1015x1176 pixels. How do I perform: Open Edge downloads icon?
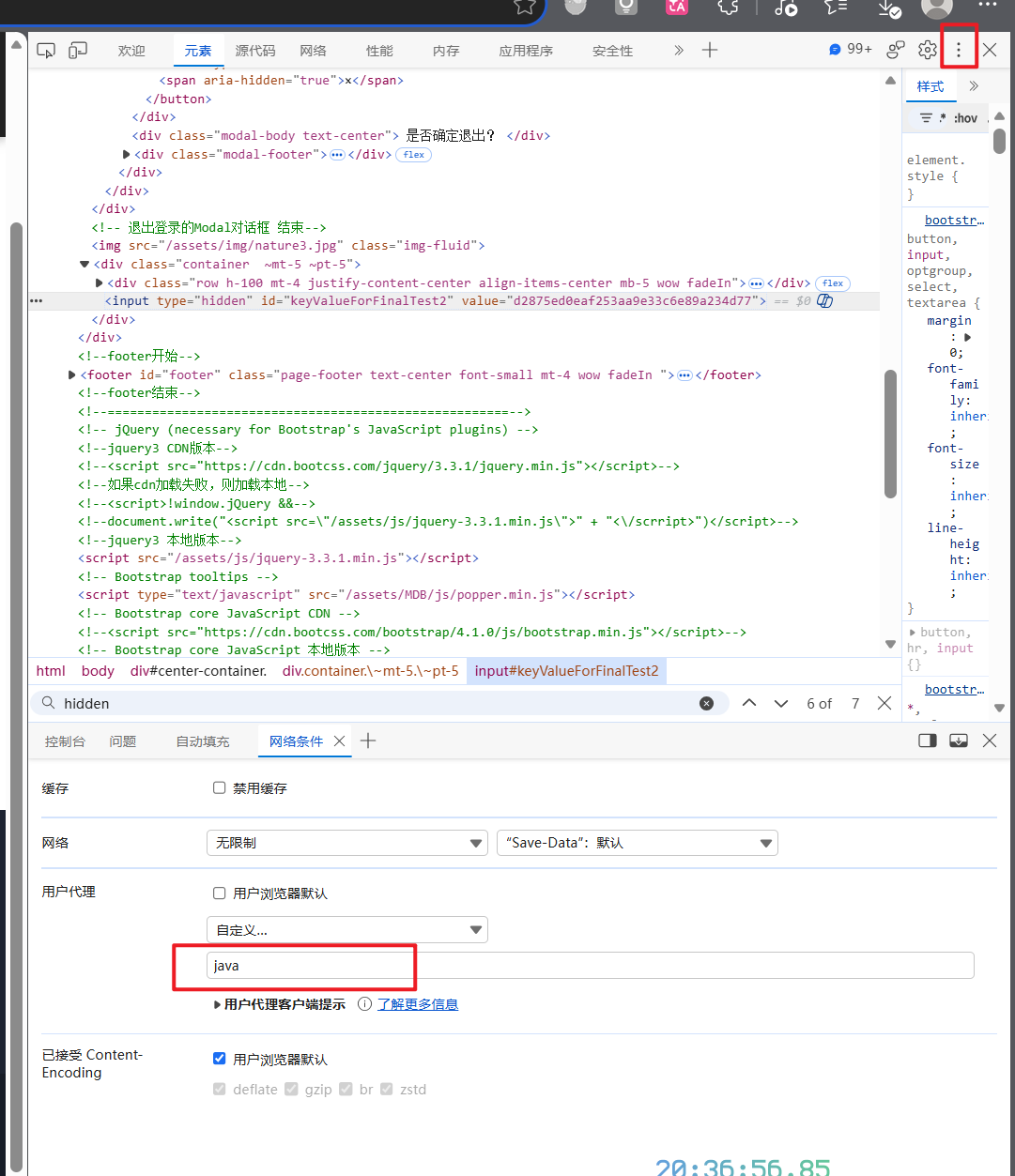tap(888, 8)
